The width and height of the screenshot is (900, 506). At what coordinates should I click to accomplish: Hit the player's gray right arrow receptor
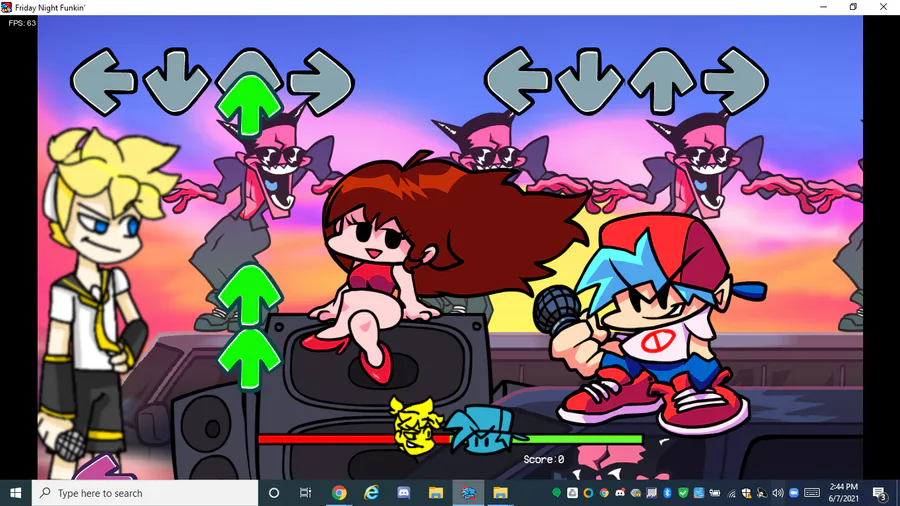click(735, 81)
